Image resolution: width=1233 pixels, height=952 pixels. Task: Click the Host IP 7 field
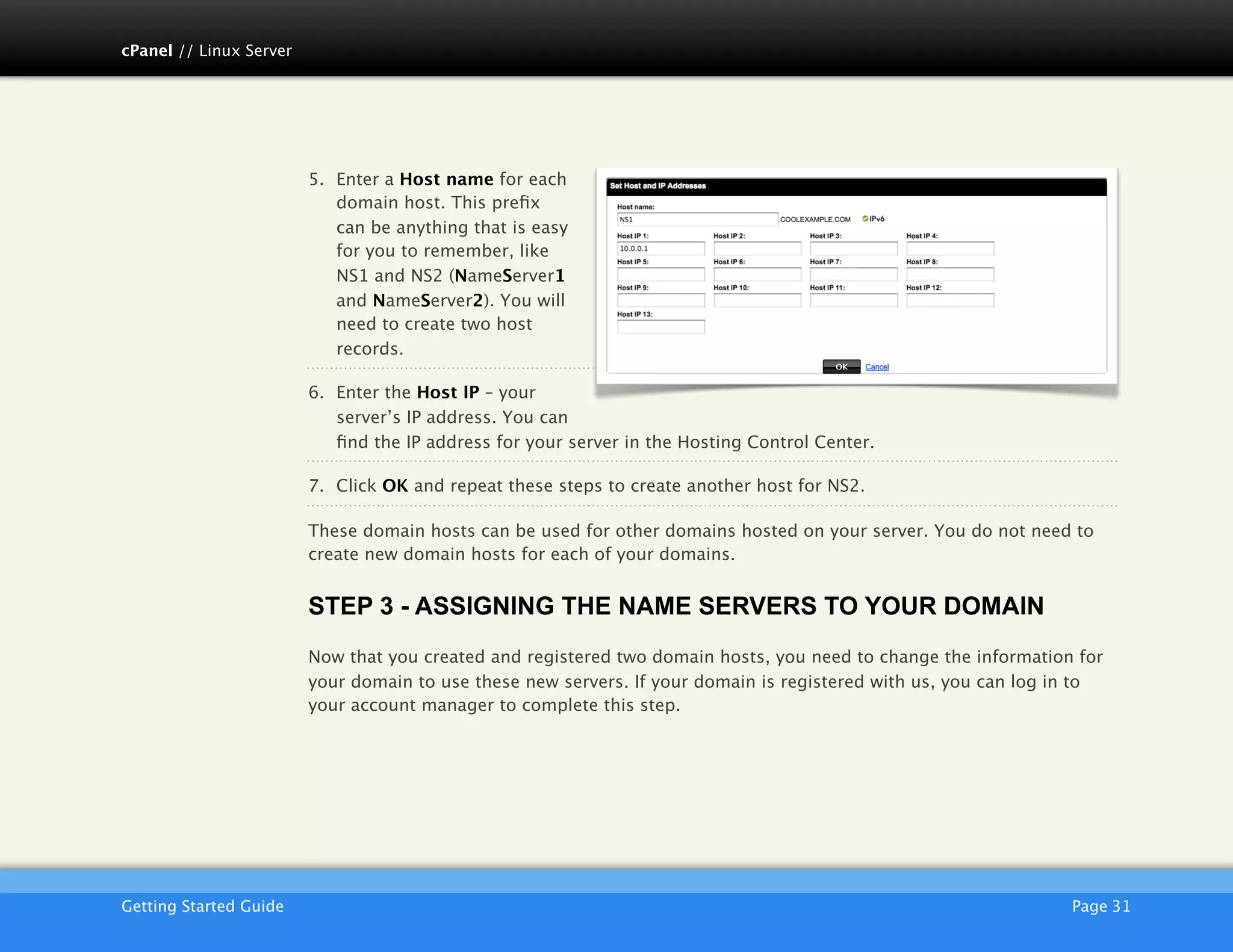853,274
